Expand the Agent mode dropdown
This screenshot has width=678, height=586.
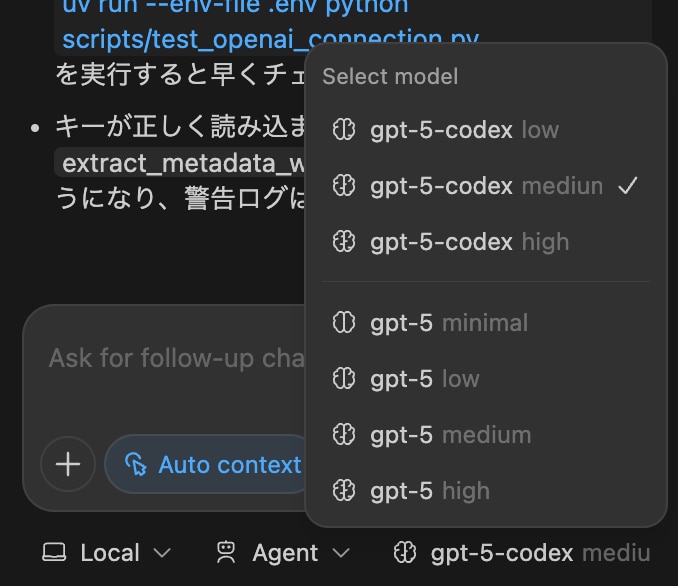click(284, 553)
